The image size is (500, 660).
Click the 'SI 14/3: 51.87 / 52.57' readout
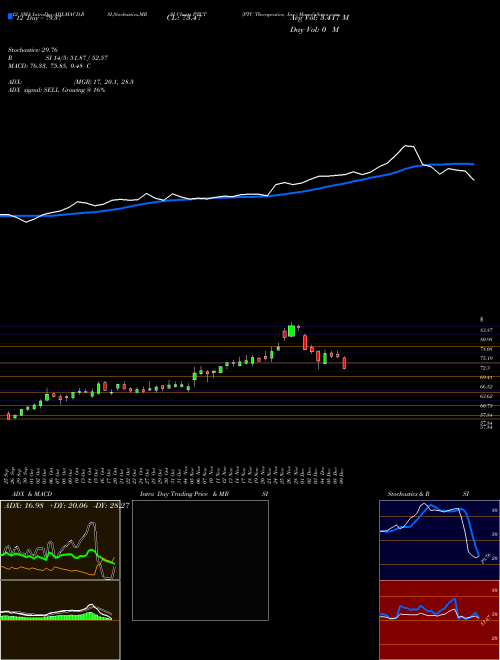pyautogui.click(x=77, y=58)
